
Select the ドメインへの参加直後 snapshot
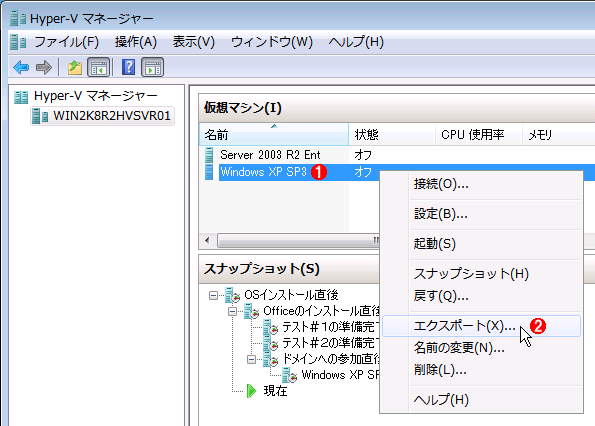(331, 359)
